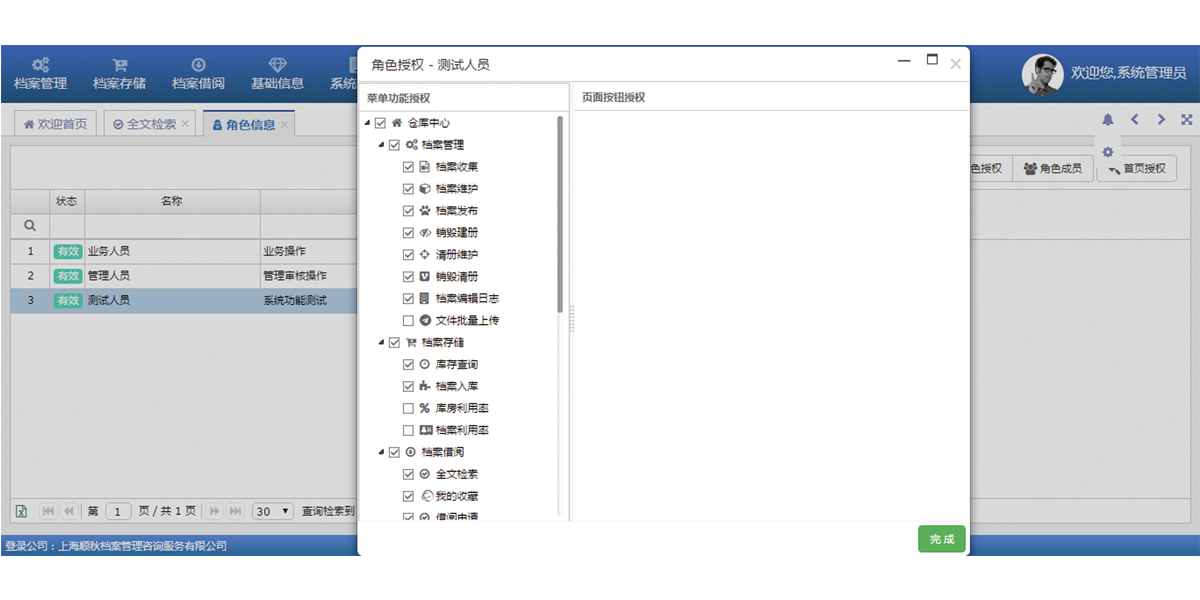The image size is (1200, 600).
Task: Collapse the 档案存储 tree node arrow
Action: 381,343
